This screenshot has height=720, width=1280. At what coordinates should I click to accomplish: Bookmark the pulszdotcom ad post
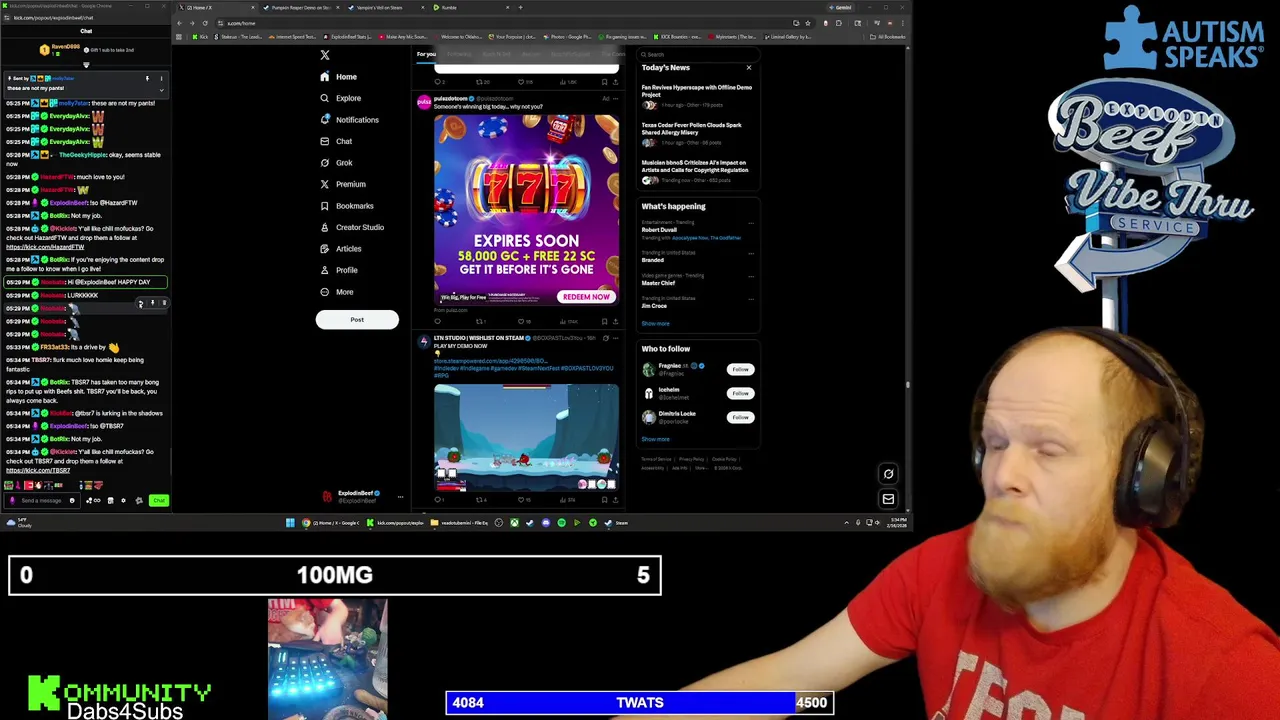click(604, 322)
